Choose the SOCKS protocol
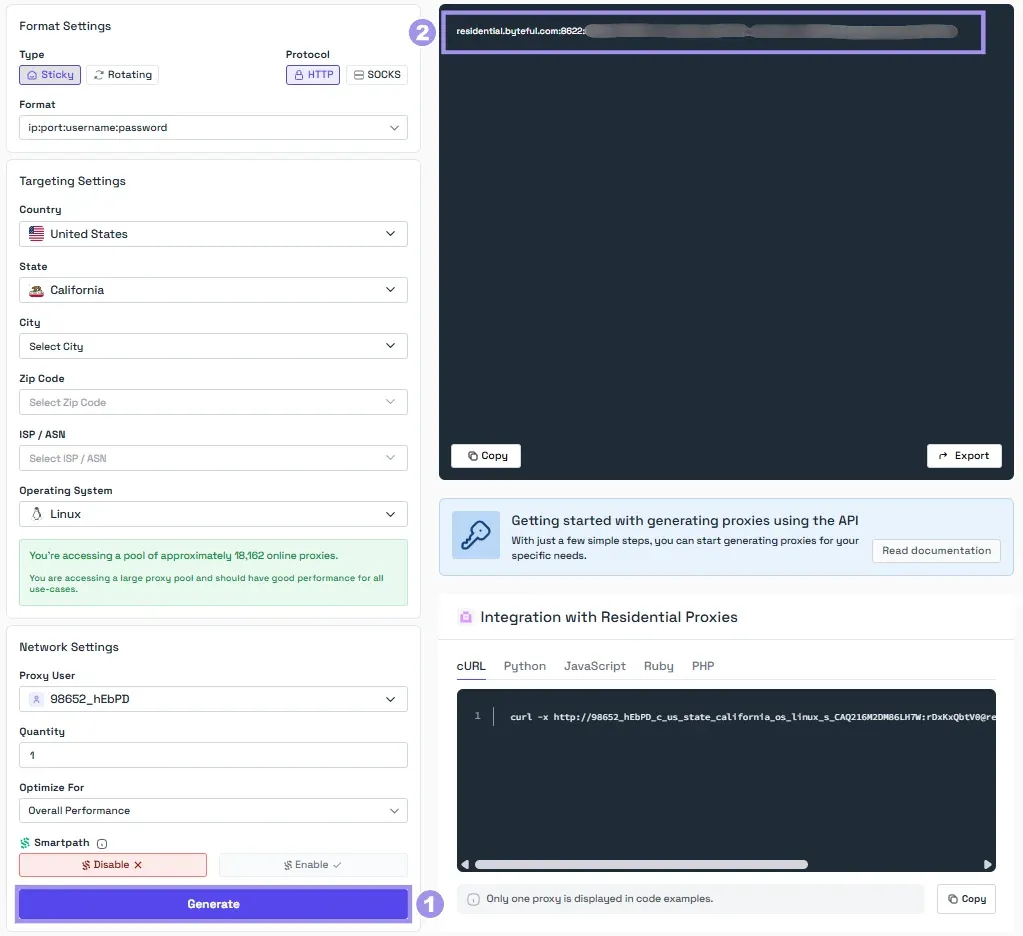The image size is (1023, 936). point(377,74)
